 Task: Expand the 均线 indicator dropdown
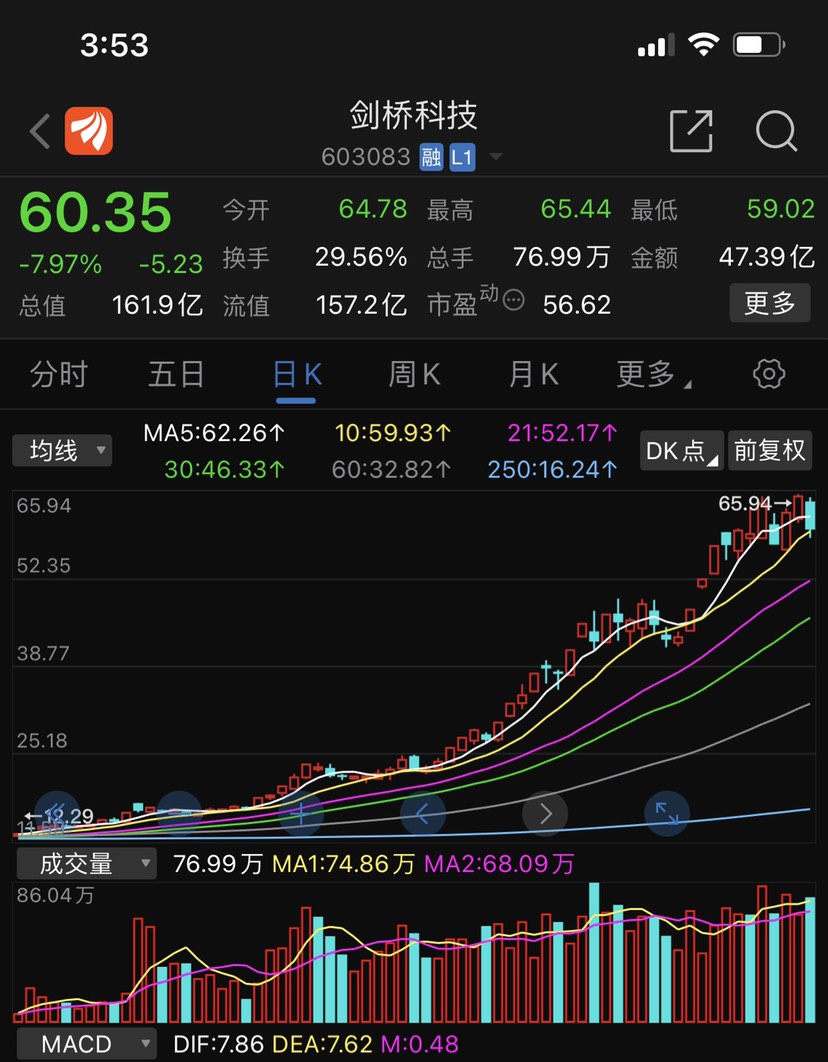tap(62, 451)
